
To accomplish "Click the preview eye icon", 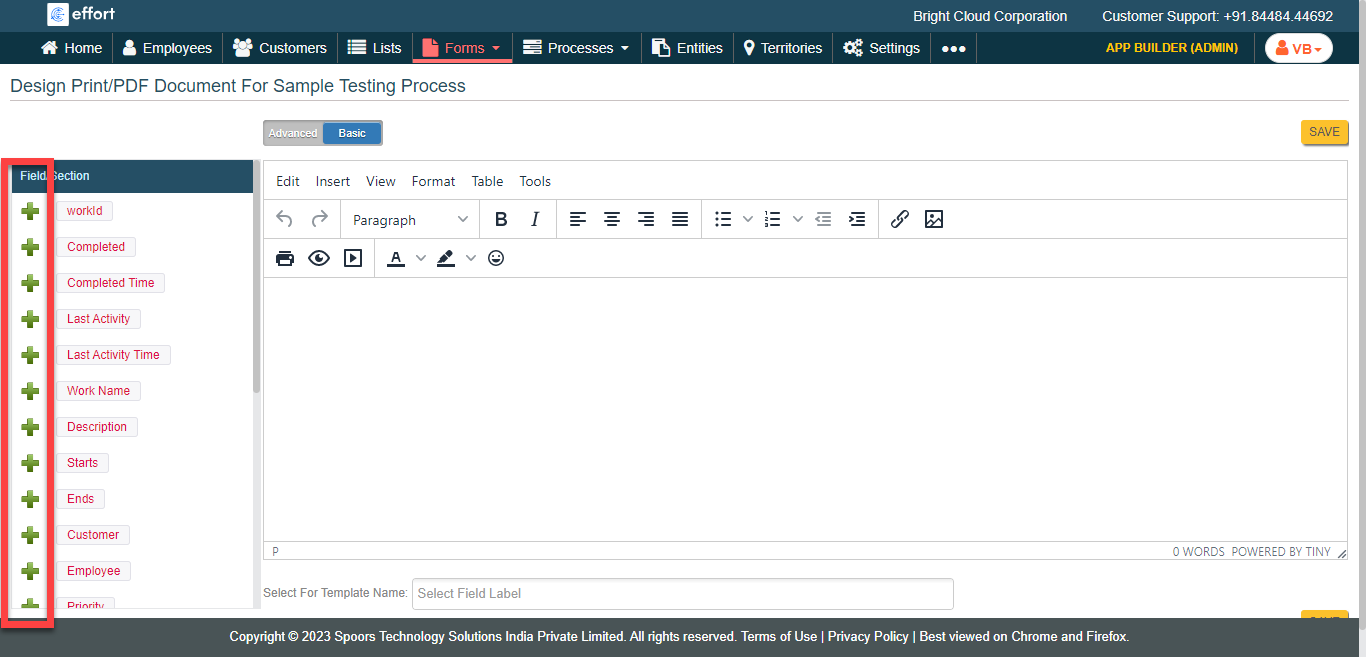I will 319,258.
